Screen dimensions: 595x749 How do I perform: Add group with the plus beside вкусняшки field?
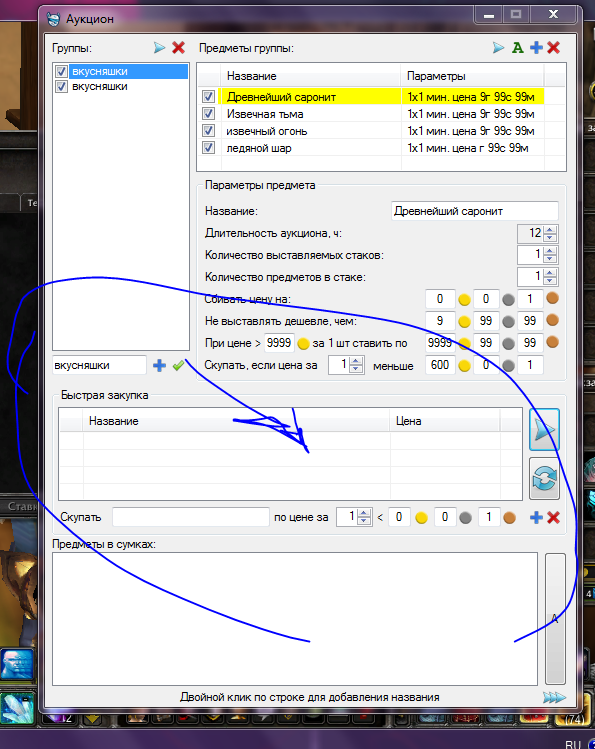159,366
